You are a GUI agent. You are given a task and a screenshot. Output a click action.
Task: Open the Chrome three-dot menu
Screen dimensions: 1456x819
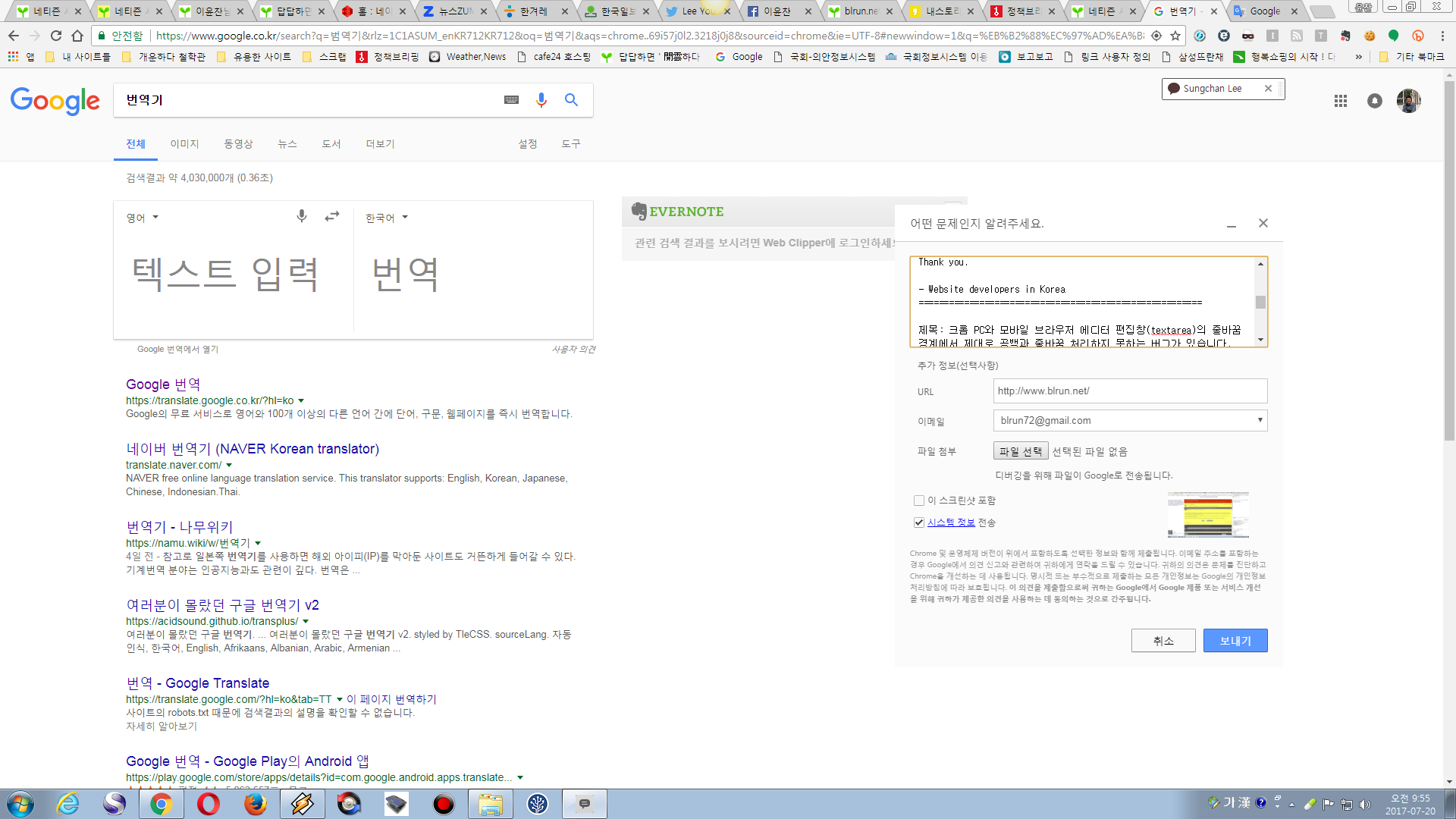pyautogui.click(x=1442, y=36)
